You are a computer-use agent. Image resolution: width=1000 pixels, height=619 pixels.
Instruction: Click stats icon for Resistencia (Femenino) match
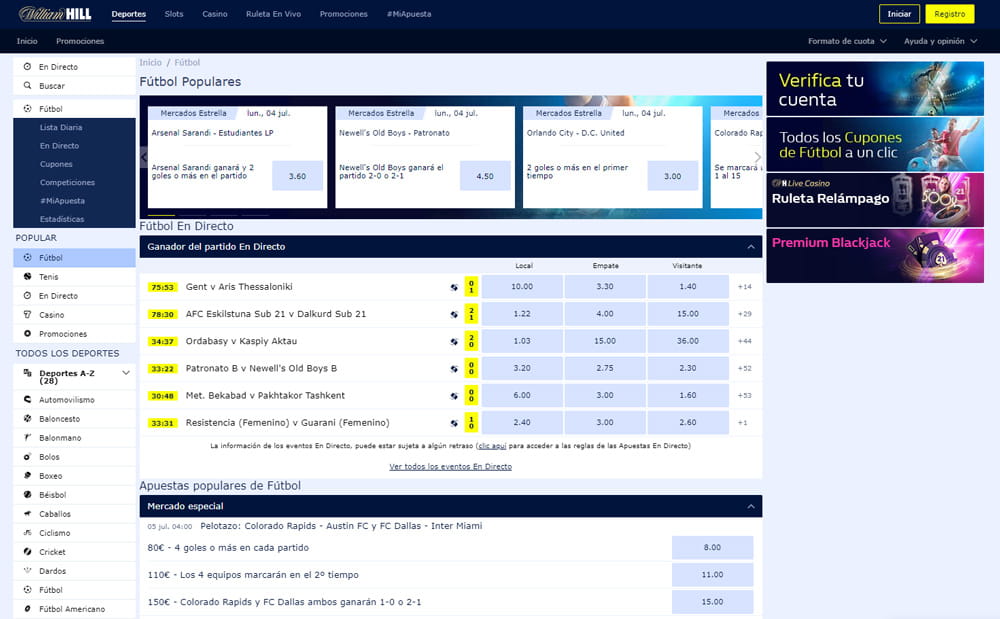[x=454, y=423]
